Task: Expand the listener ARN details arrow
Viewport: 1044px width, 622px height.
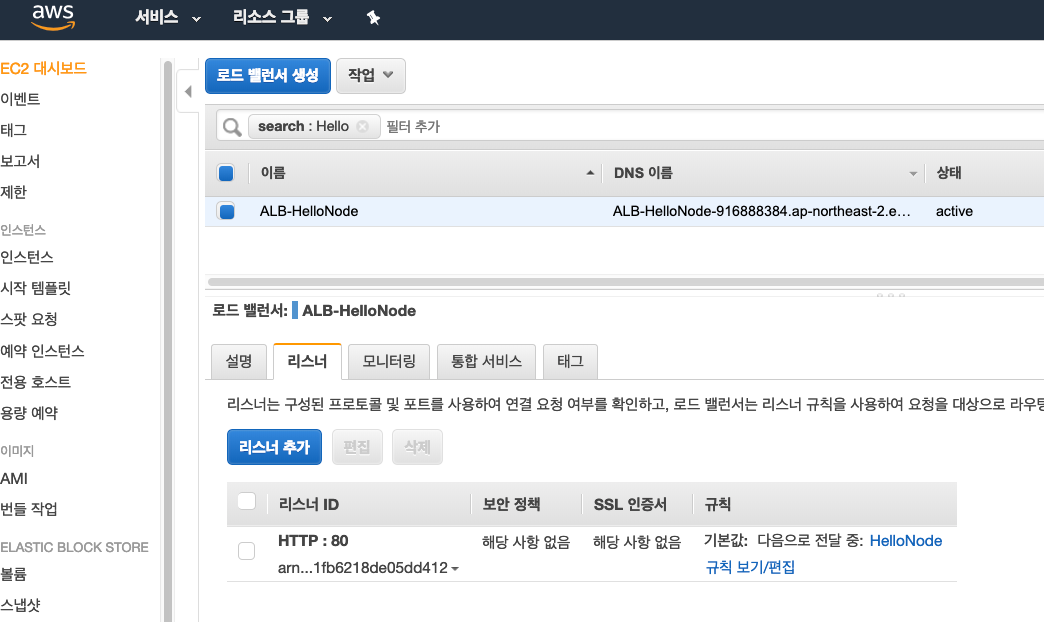Action: pos(454,568)
